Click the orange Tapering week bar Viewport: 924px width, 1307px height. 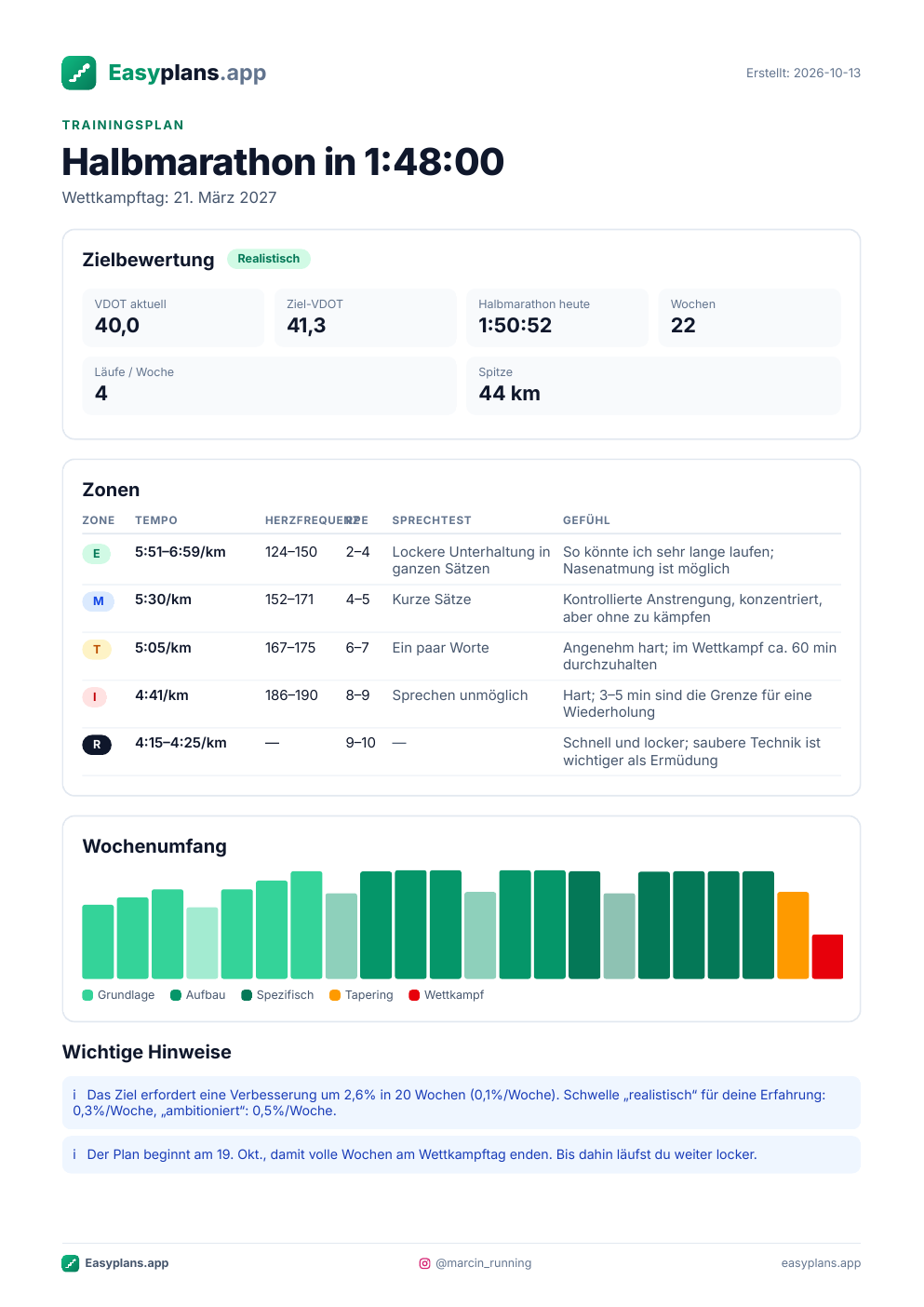(793, 936)
